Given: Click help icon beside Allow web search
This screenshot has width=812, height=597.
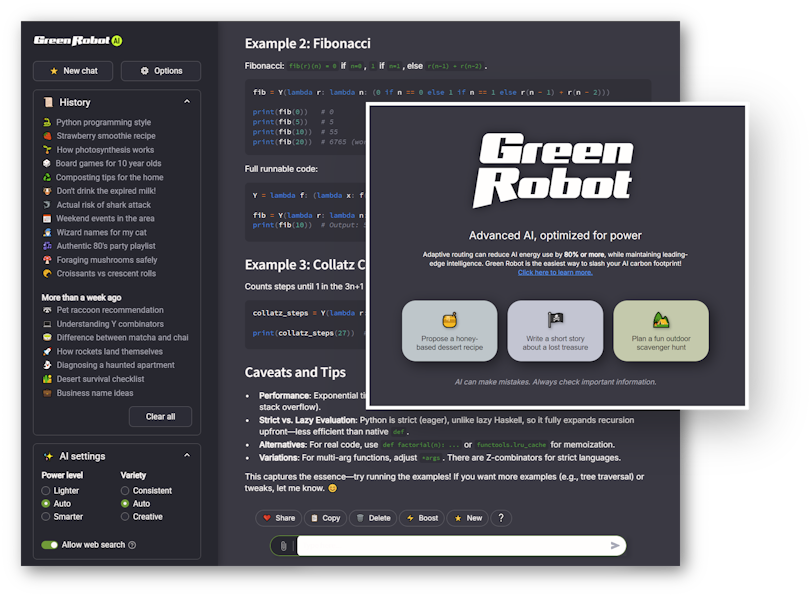Looking at the screenshot, I should 132,545.
